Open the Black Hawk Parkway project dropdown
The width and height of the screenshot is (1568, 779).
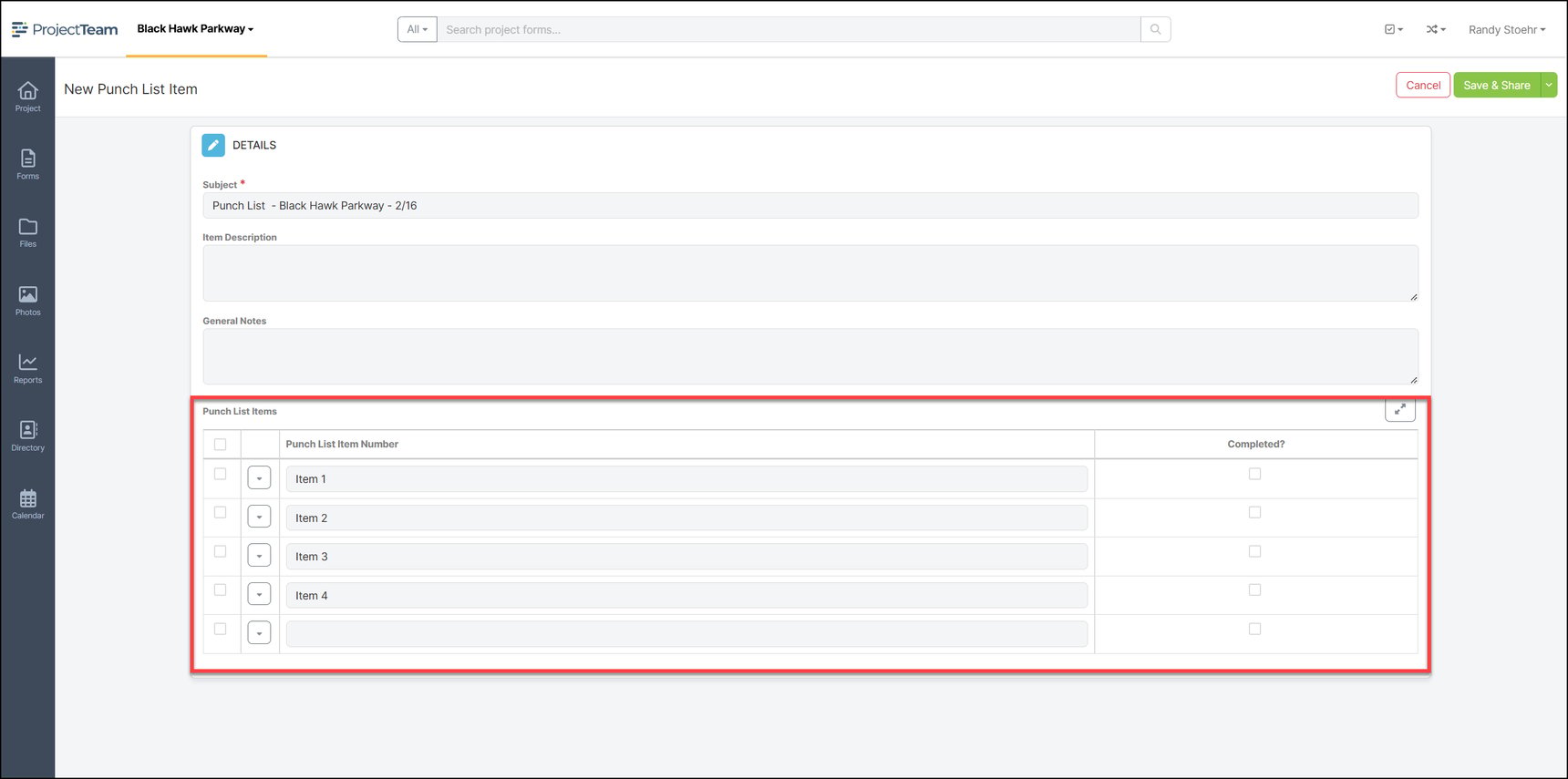(x=195, y=29)
